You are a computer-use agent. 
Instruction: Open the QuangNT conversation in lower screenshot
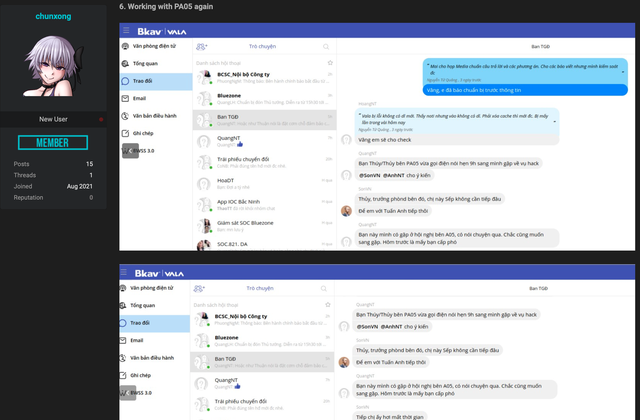[x=262, y=383]
